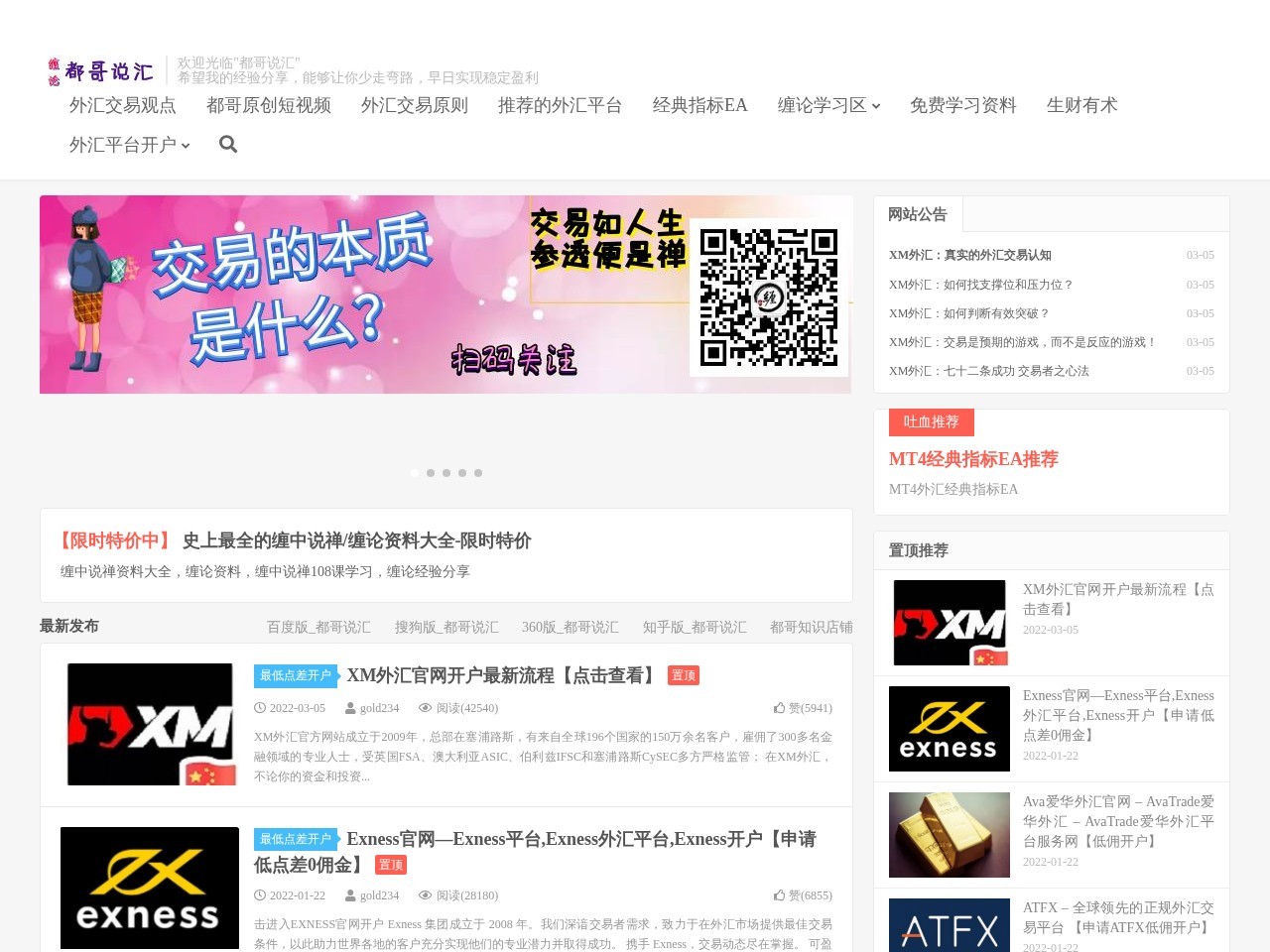Open notice XM外汇：真实的外汇交易认知
The height and width of the screenshot is (952, 1270).
click(x=970, y=255)
